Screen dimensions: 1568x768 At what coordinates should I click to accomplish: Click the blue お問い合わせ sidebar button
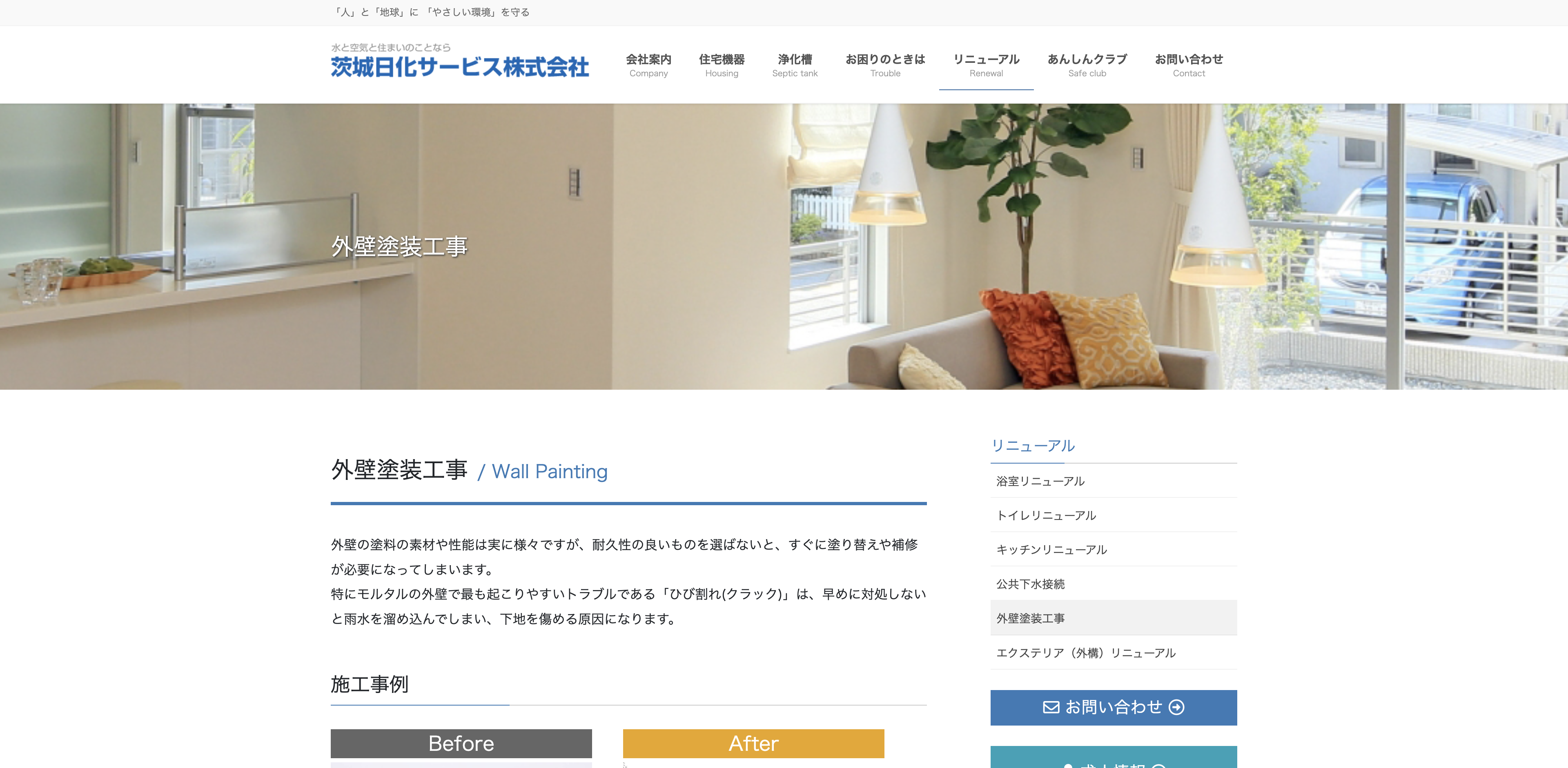pyautogui.click(x=1113, y=707)
